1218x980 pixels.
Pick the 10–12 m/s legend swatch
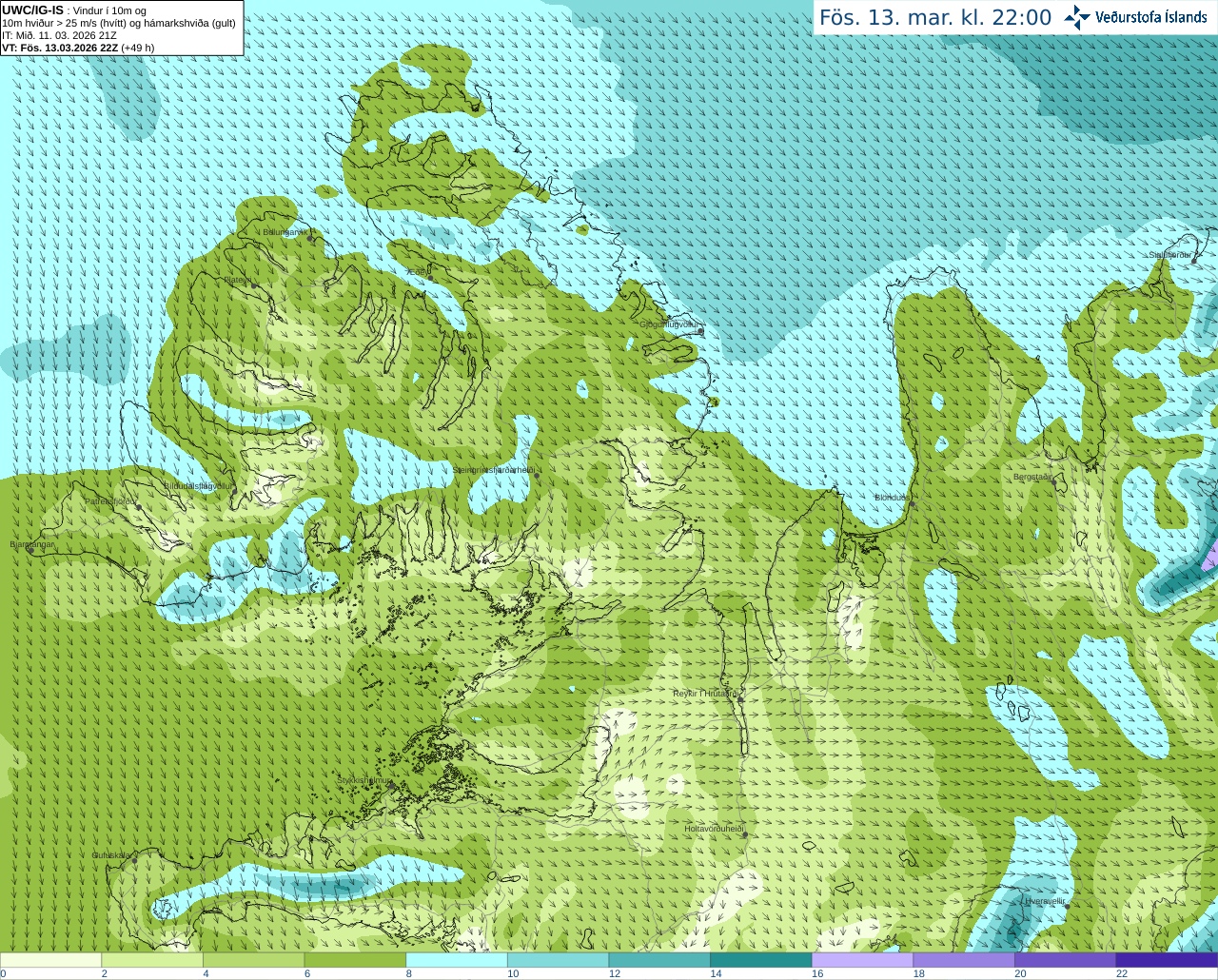click(x=558, y=960)
